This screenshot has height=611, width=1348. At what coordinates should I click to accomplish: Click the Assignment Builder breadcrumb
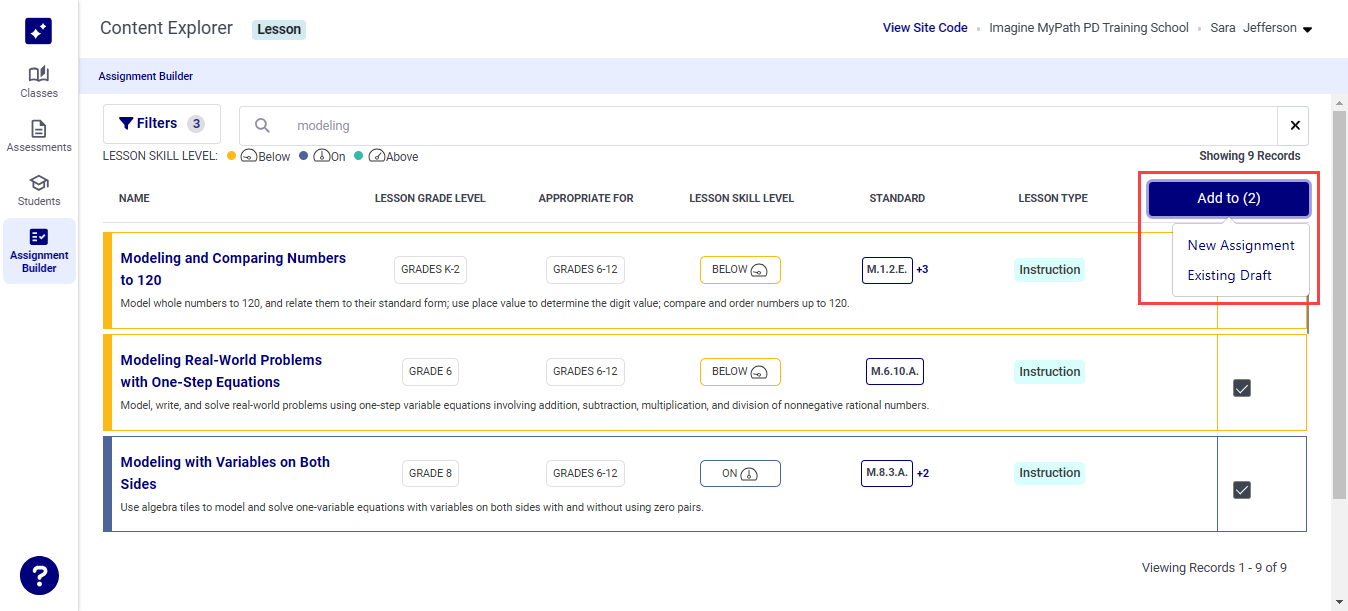146,76
